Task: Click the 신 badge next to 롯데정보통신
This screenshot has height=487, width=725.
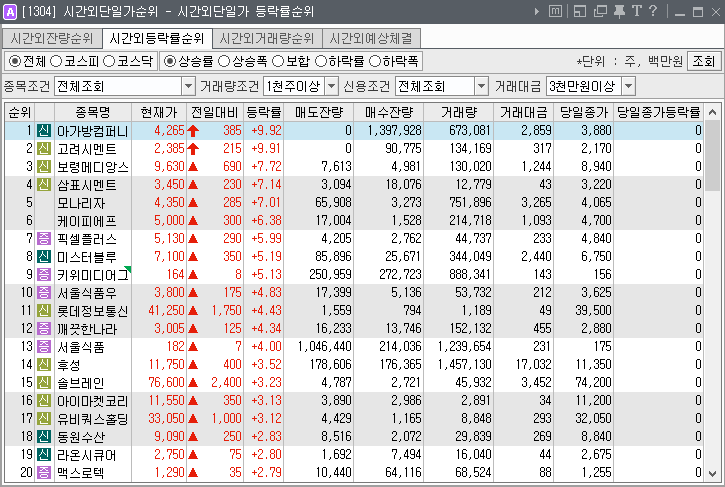Action: (44, 311)
